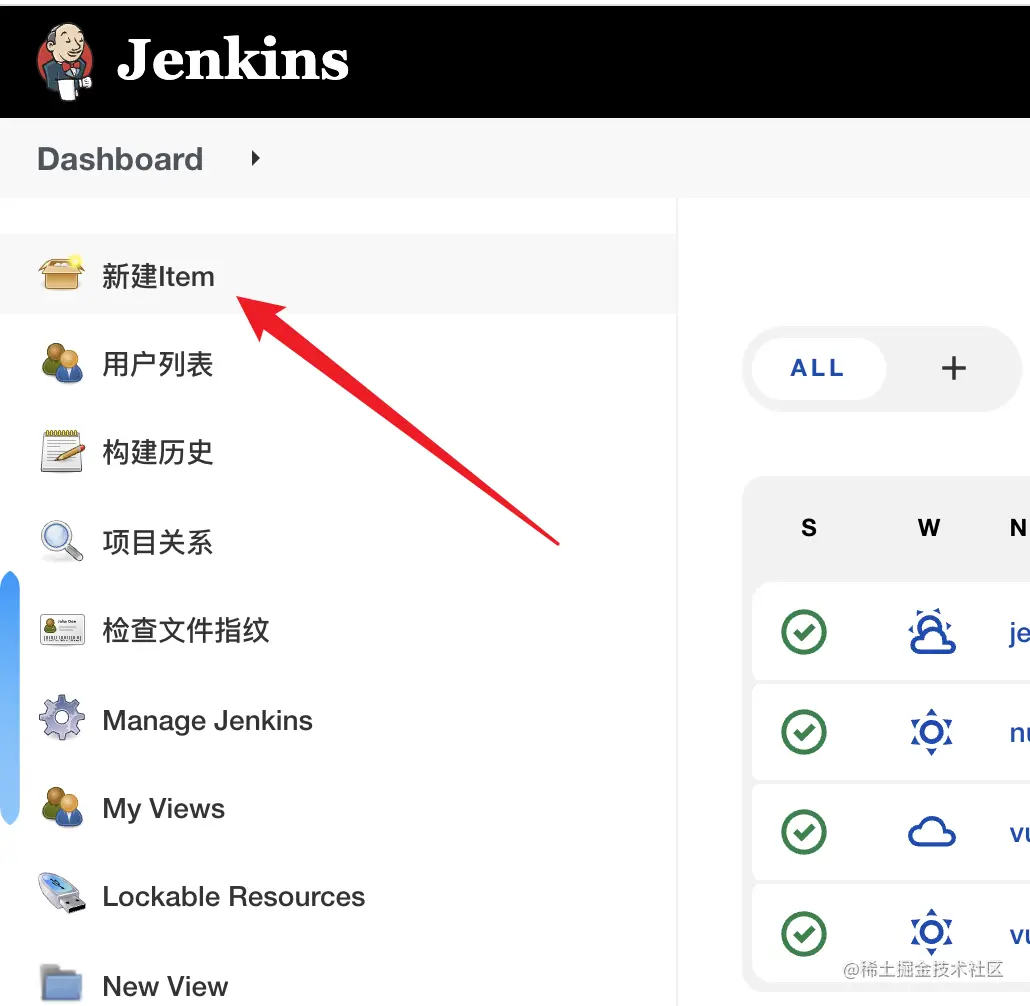1030x1006 pixels.
Task: Click the My Views people icon
Action: [62, 807]
